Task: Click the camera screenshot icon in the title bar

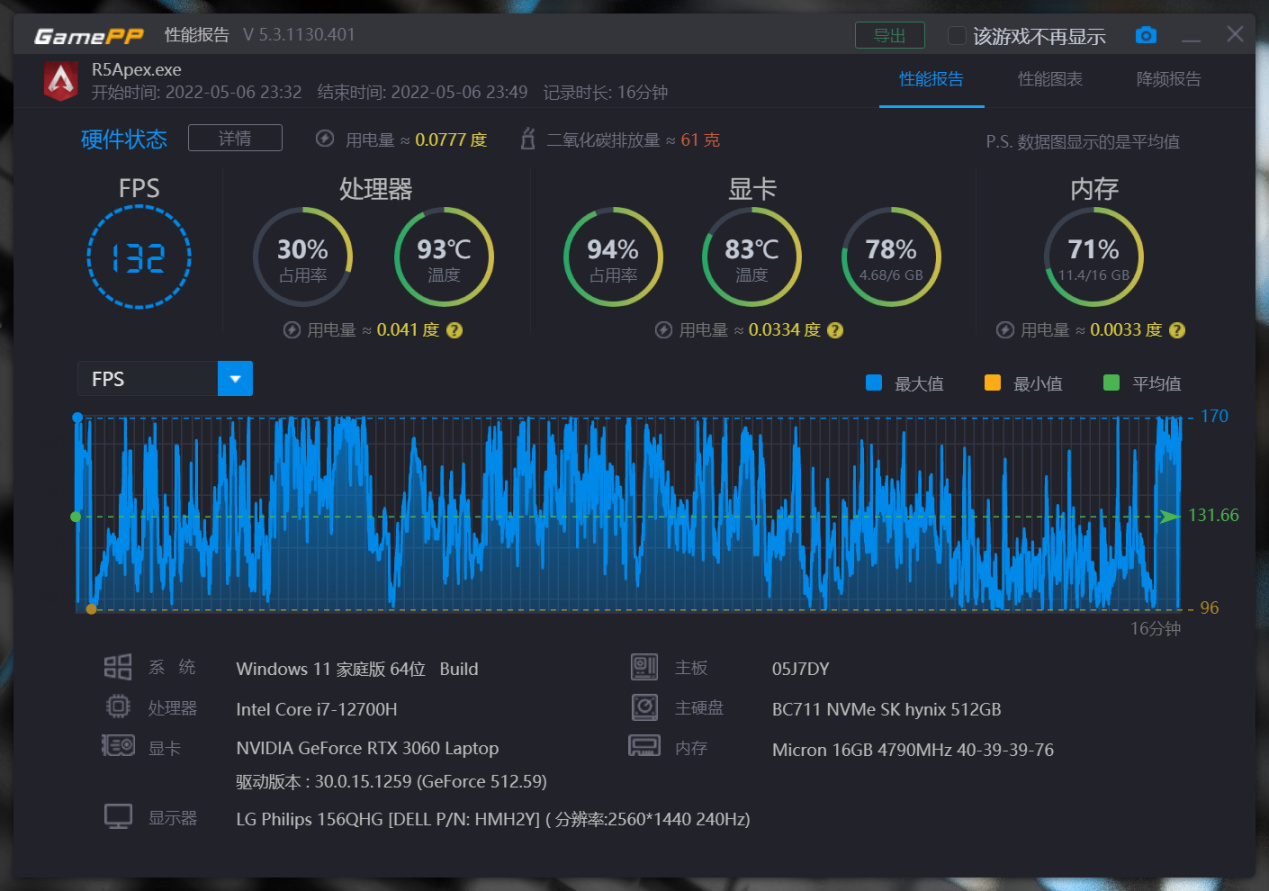Action: click(x=1146, y=34)
